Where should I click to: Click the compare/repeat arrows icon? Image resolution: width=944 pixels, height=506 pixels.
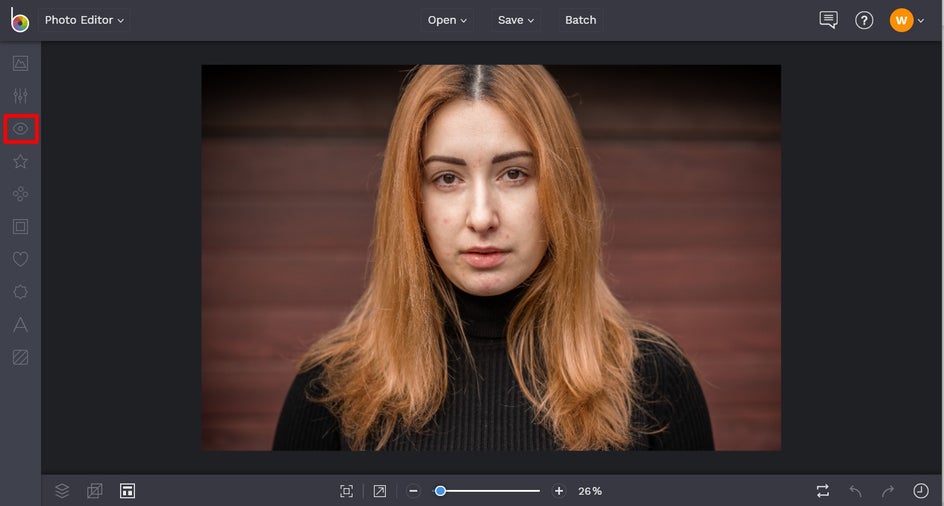[823, 491]
